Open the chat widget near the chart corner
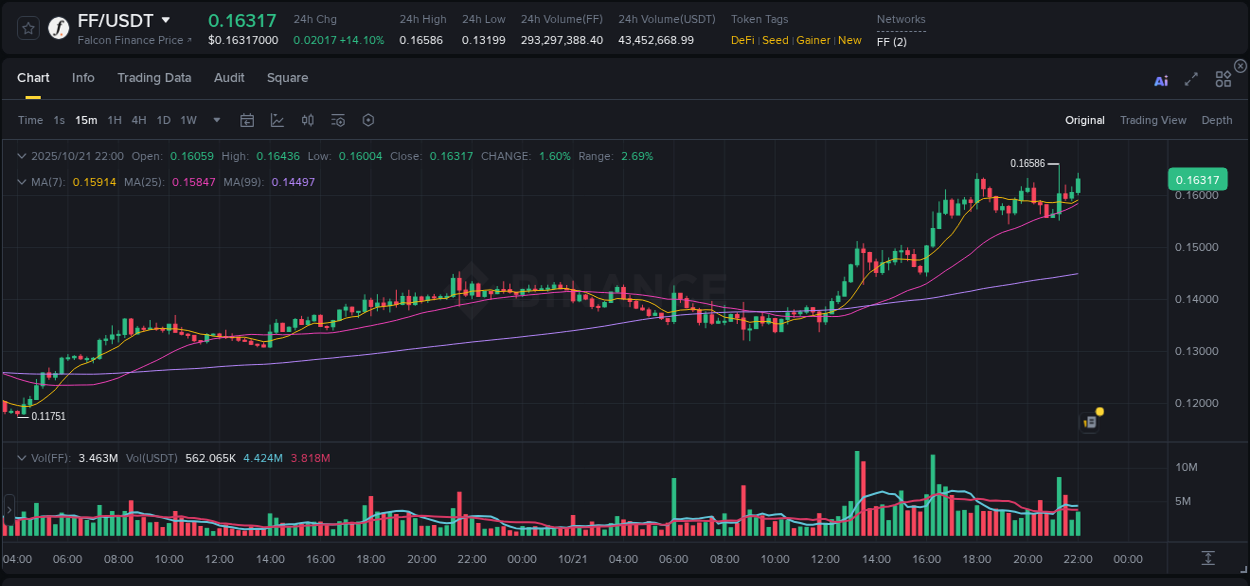This screenshot has width=1250, height=586. [x=1090, y=421]
